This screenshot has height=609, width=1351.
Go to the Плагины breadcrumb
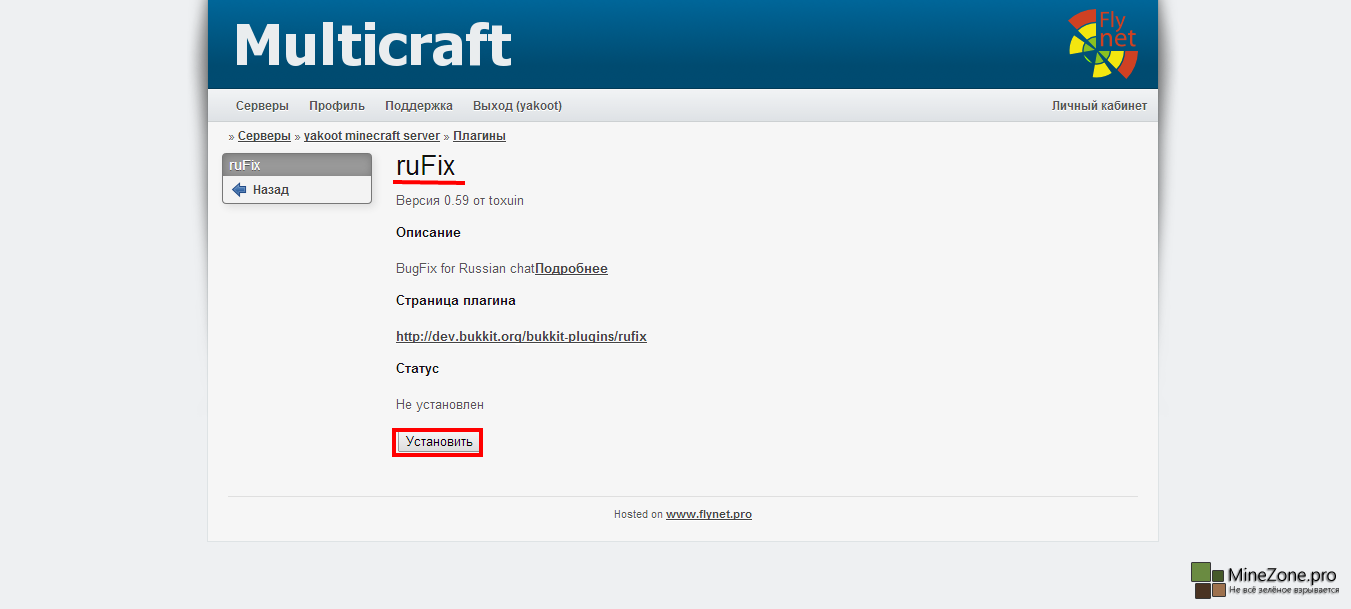(x=479, y=136)
